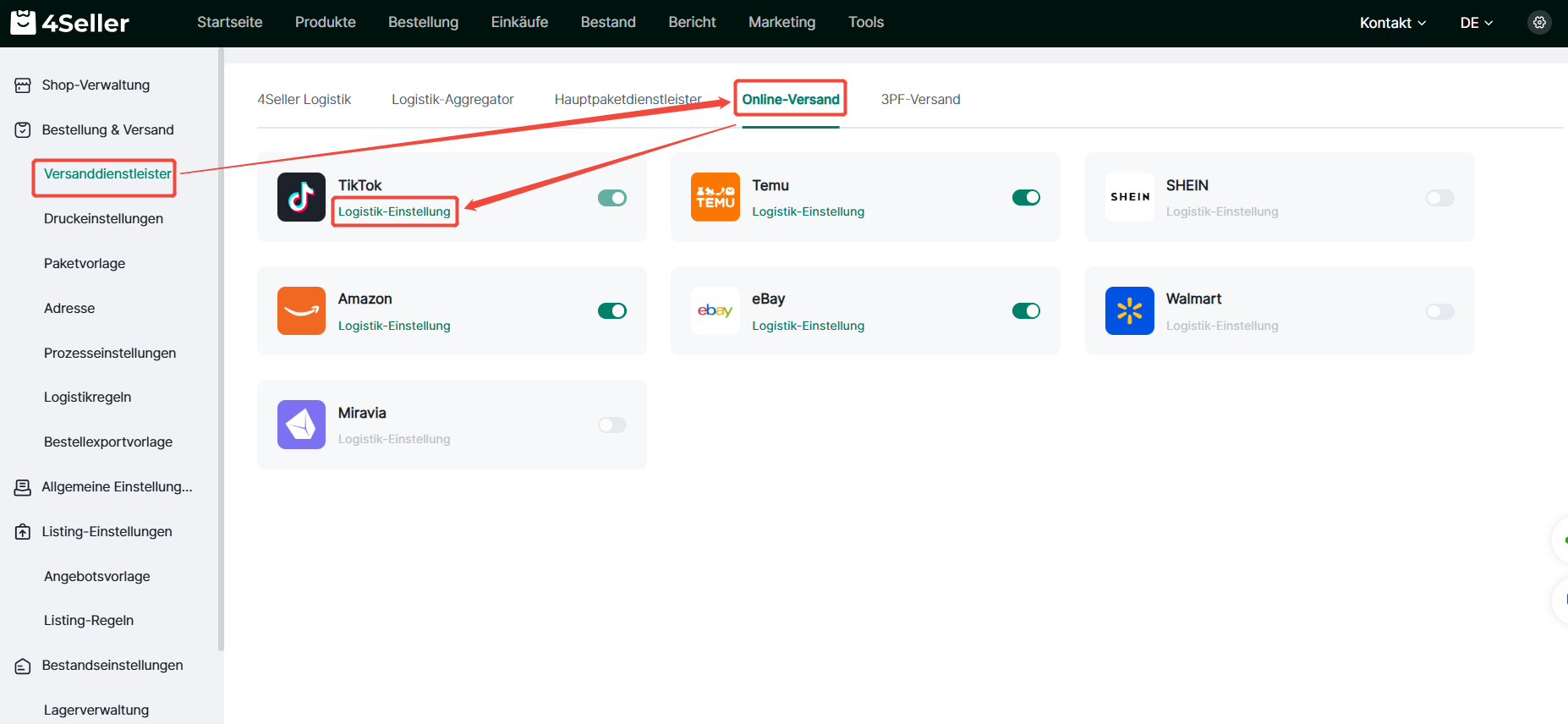Select Angebotsvorlage in sidebar
1568x724 pixels.
pyautogui.click(x=97, y=577)
